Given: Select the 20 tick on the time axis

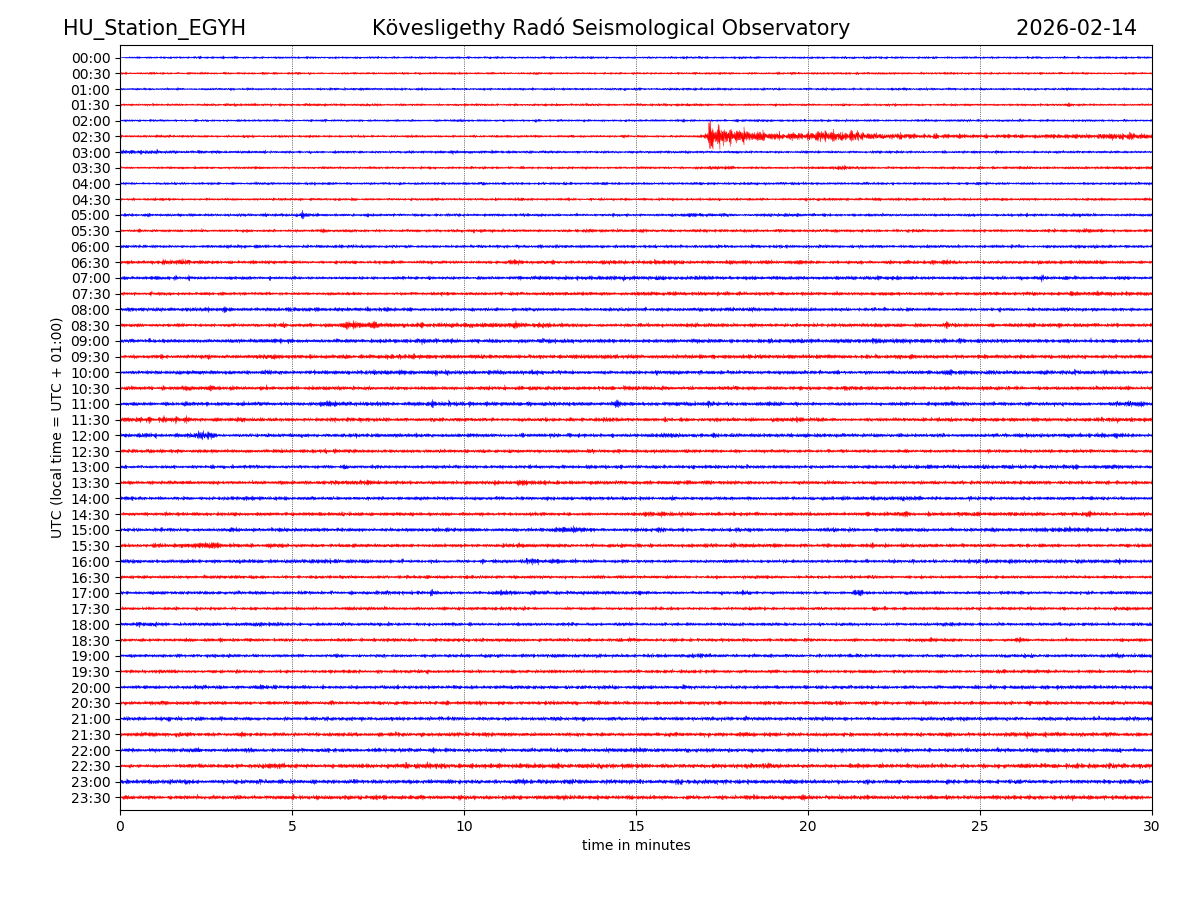Looking at the screenshot, I should (x=808, y=826).
